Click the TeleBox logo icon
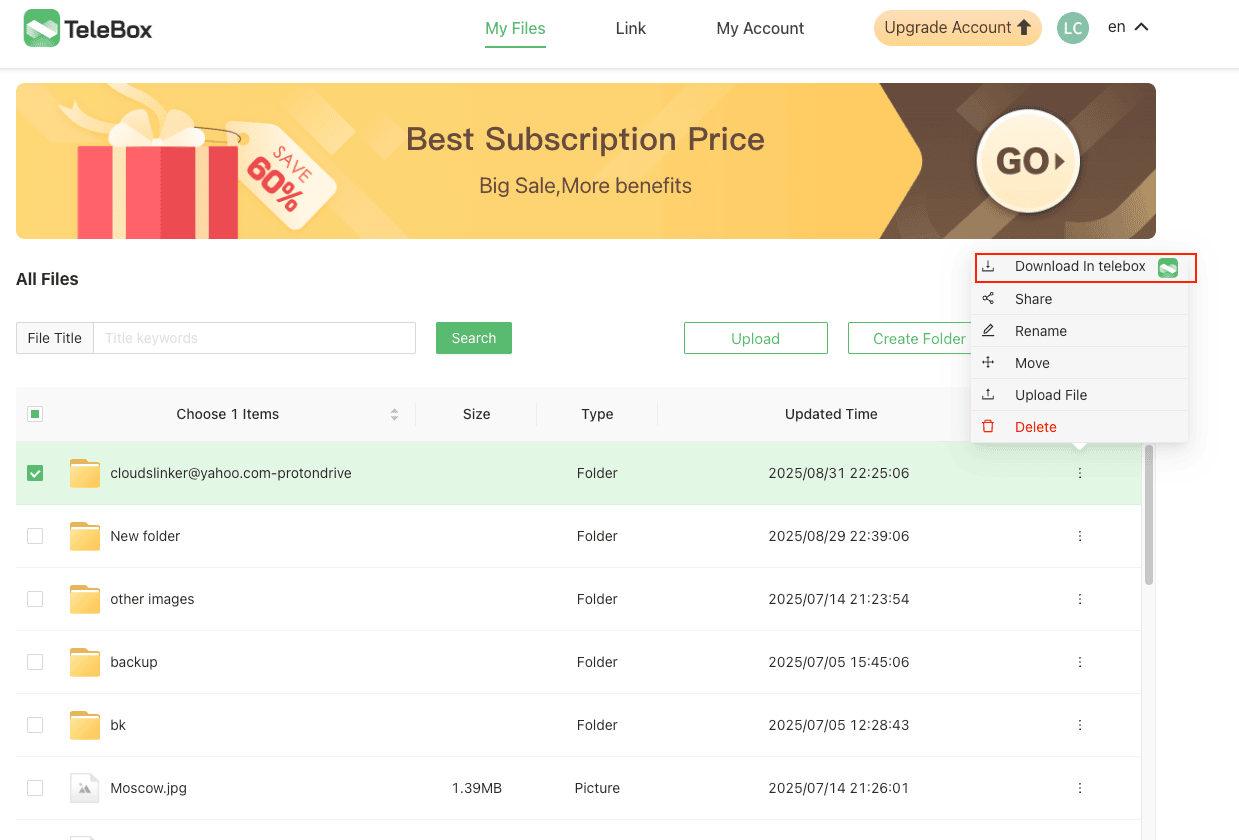 click(42, 29)
